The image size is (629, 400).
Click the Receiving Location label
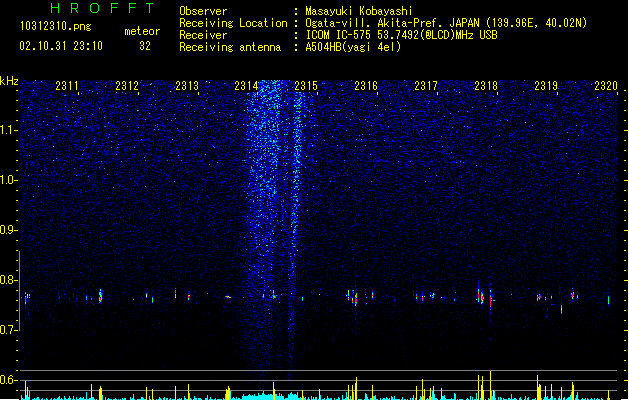point(233,23)
